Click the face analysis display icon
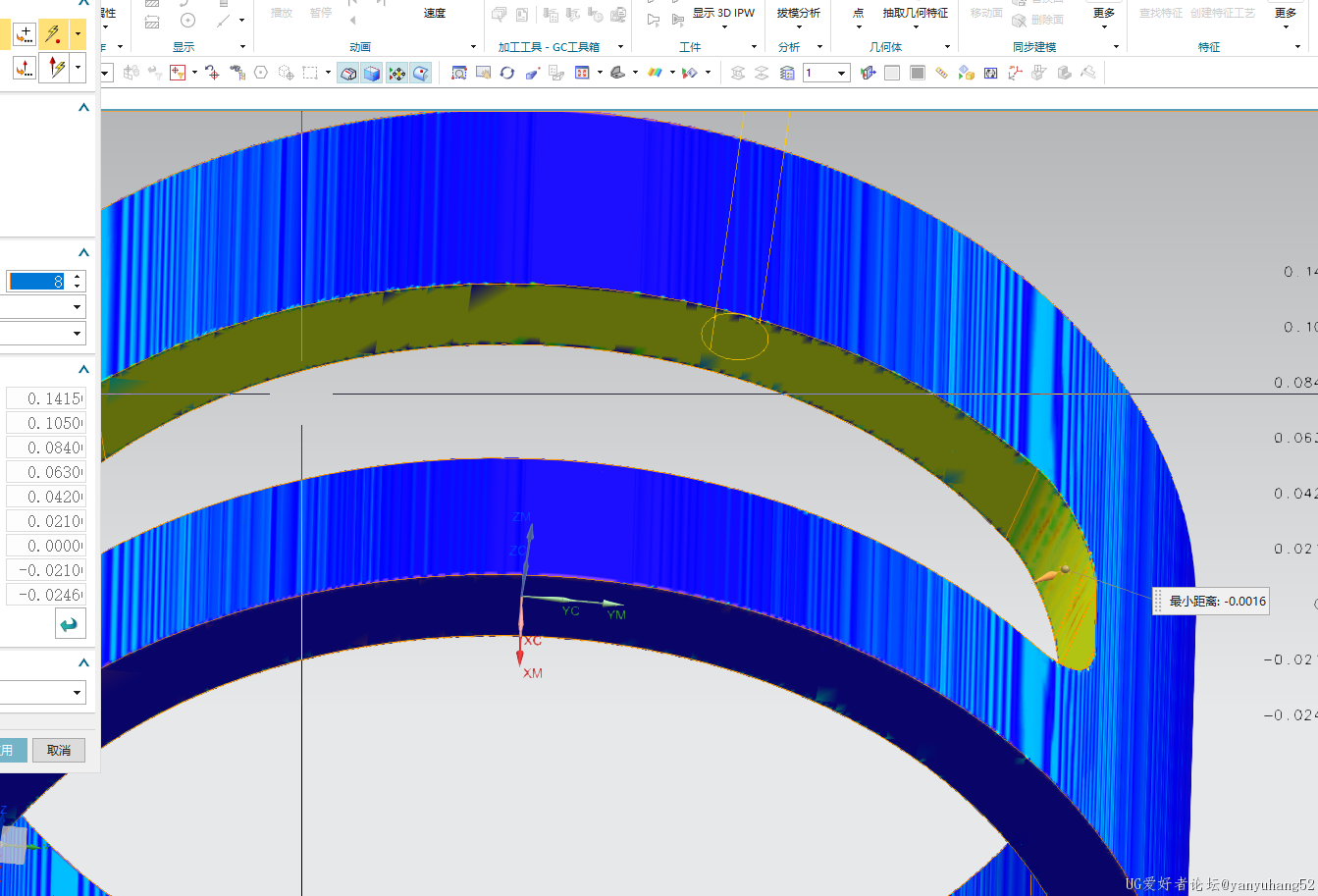Image resolution: width=1318 pixels, height=896 pixels. tap(421, 73)
